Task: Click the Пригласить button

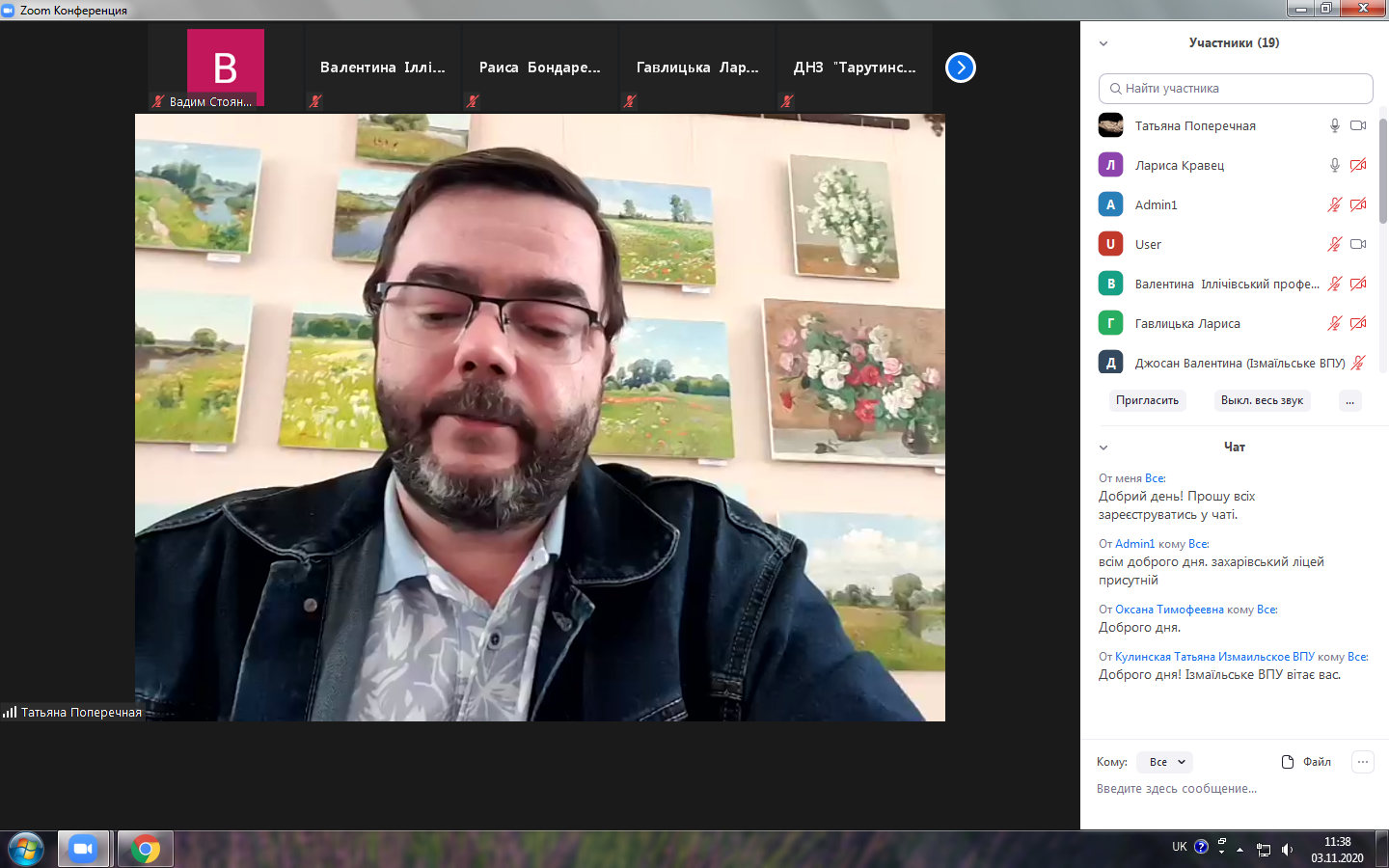Action: pos(1147,400)
